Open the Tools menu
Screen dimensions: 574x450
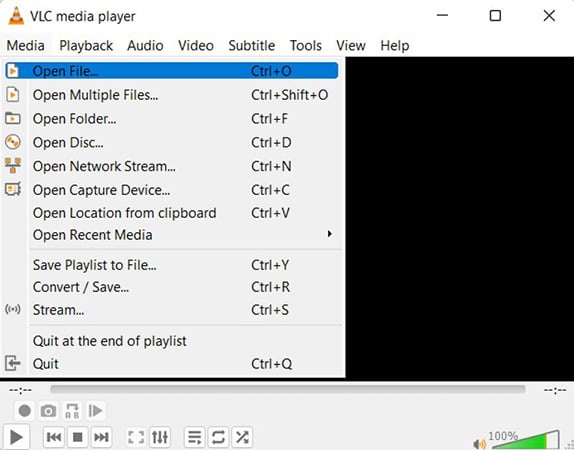pos(306,46)
